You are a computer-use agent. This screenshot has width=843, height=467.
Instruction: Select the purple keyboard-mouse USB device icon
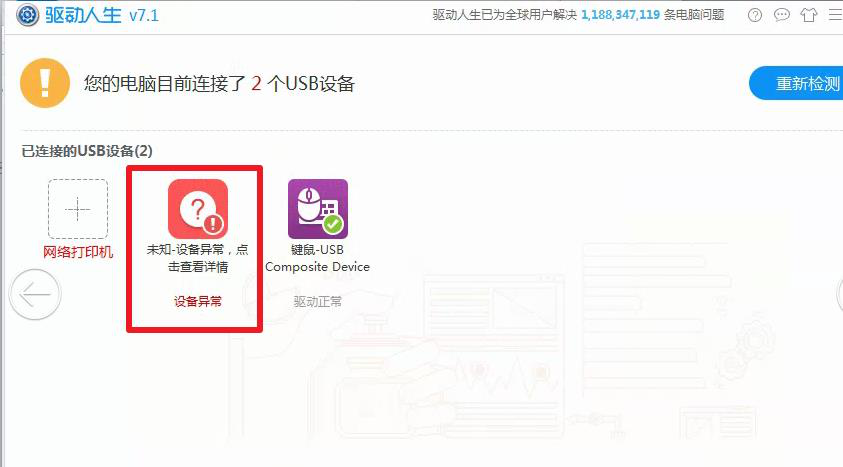point(318,209)
